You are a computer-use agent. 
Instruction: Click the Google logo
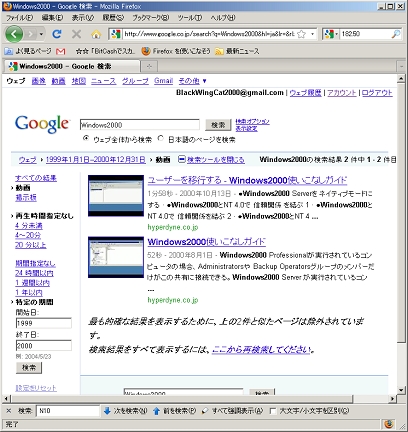[42, 124]
